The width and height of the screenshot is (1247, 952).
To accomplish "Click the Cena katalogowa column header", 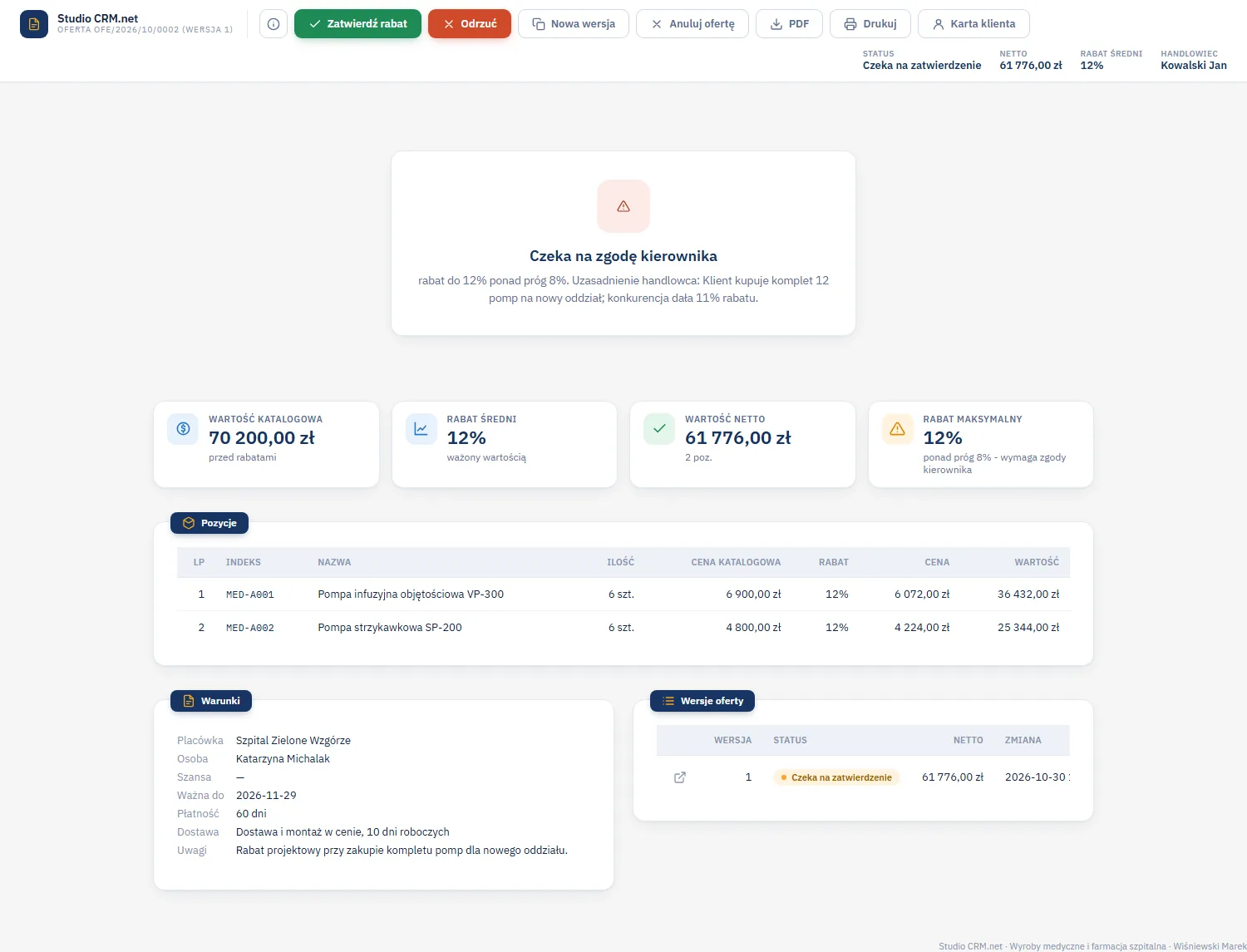I will pyautogui.click(x=736, y=563).
